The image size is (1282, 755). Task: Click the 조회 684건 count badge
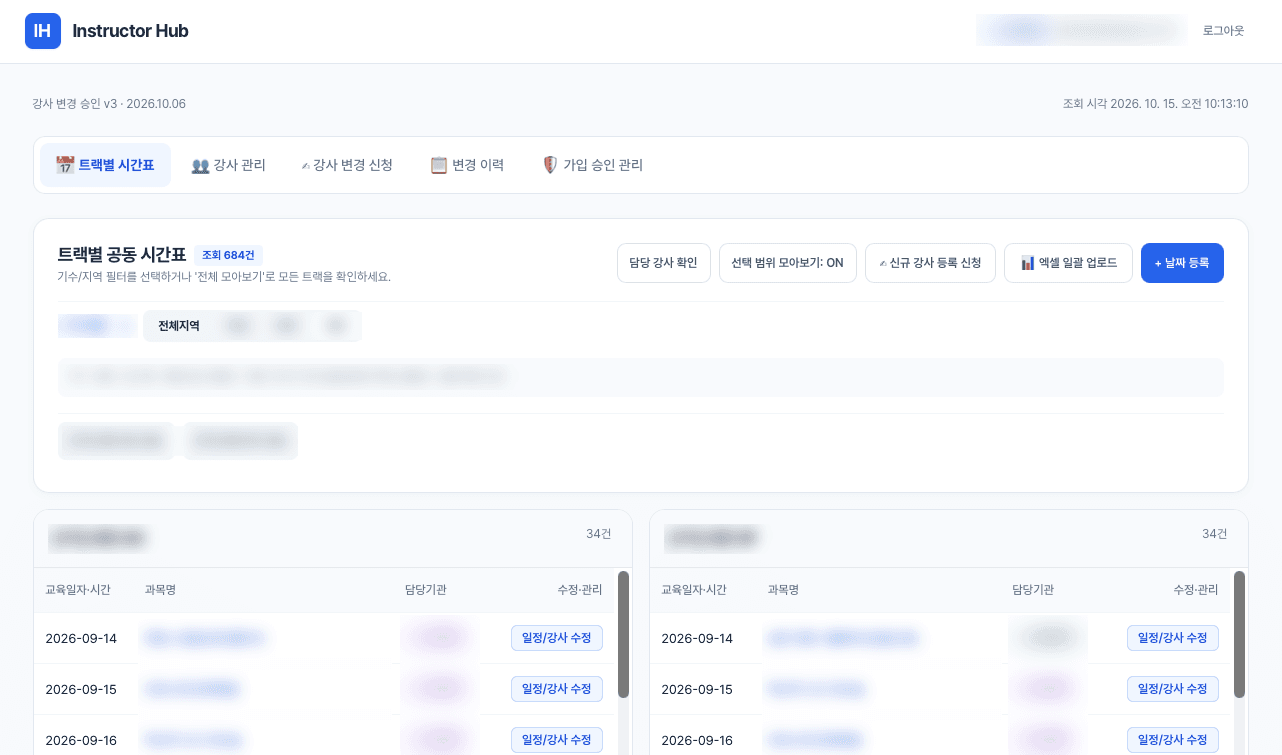coord(228,255)
